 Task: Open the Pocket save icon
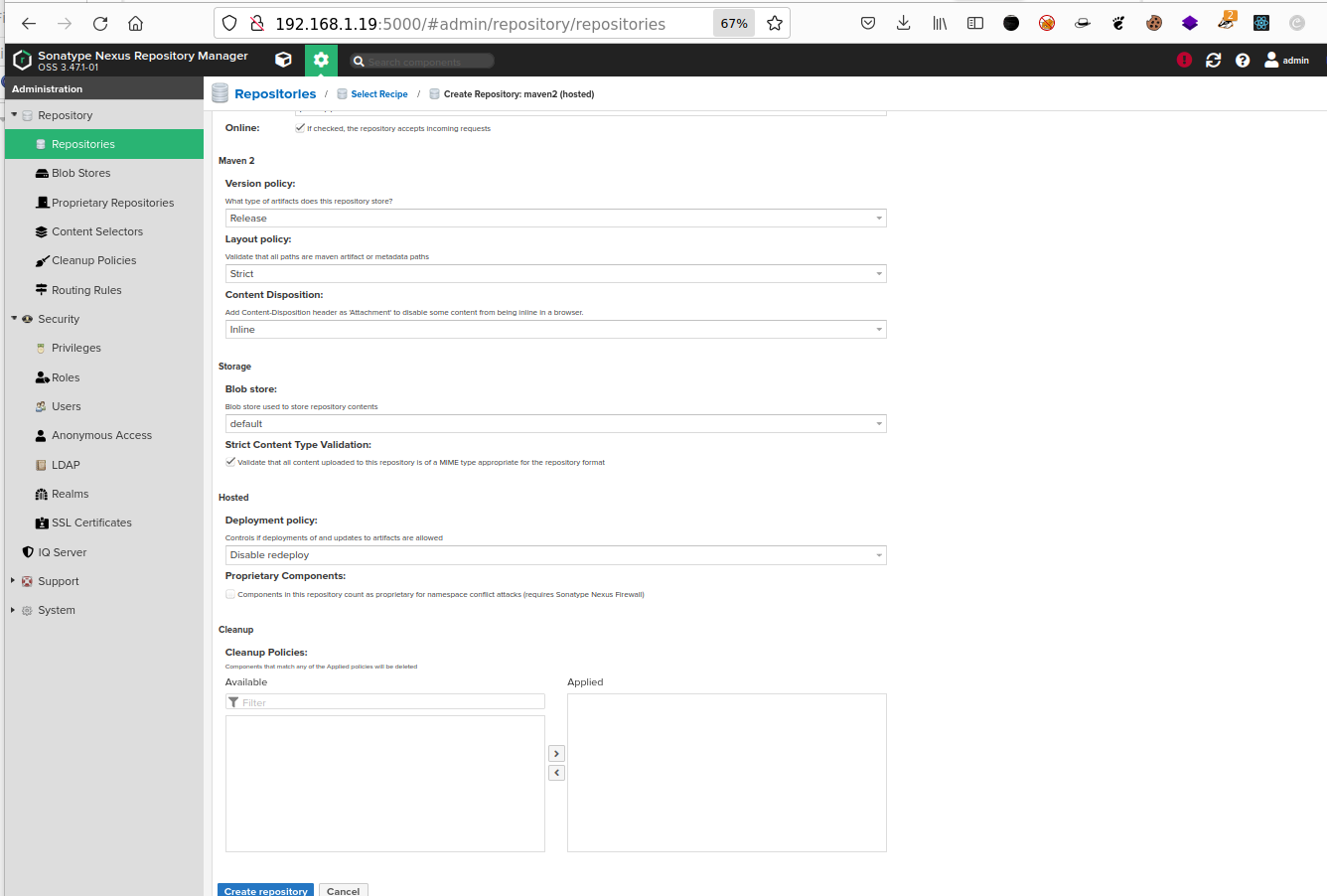coord(868,23)
